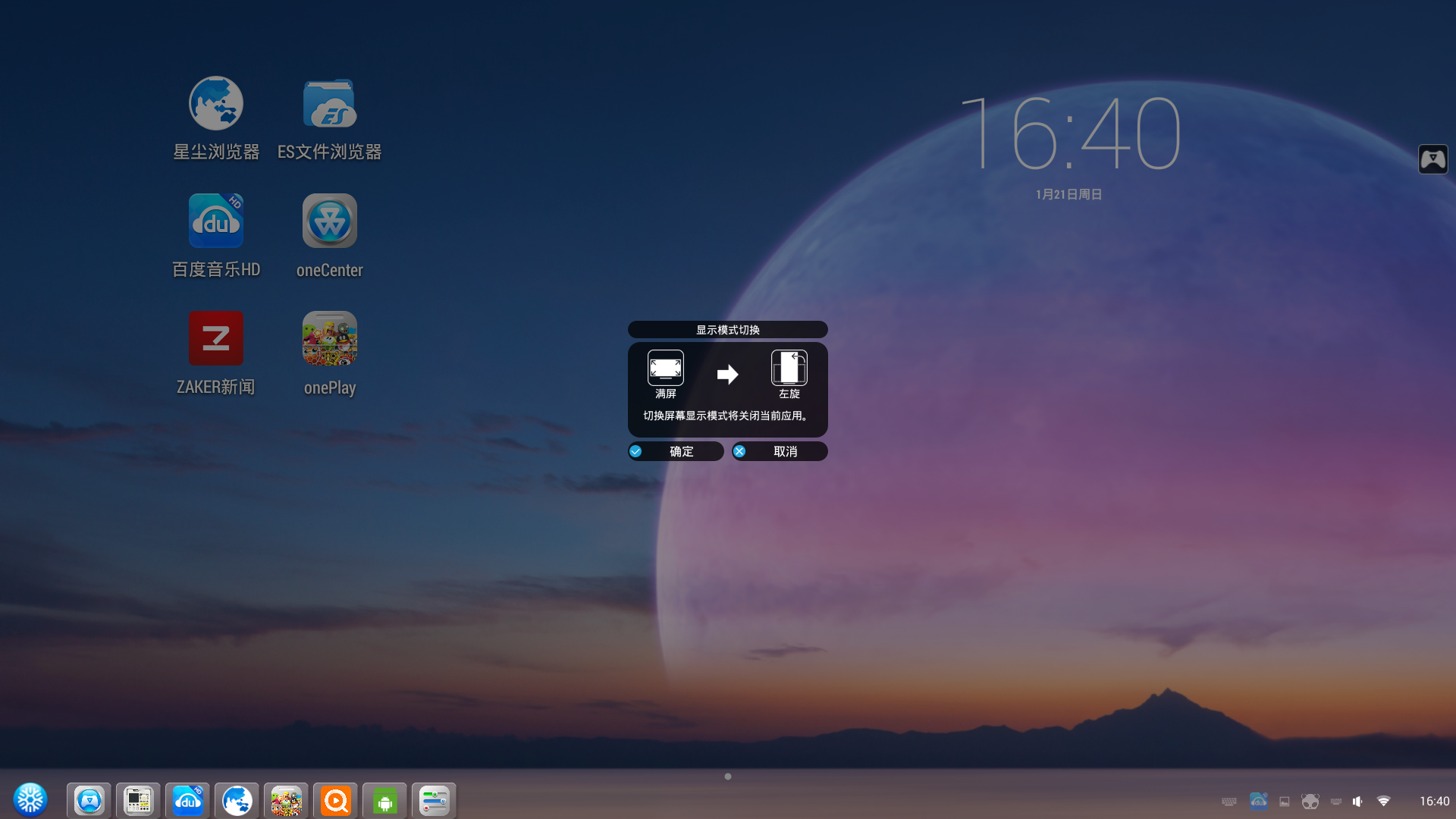
Task: Open volume control from the speaker icon
Action: pos(1357,801)
